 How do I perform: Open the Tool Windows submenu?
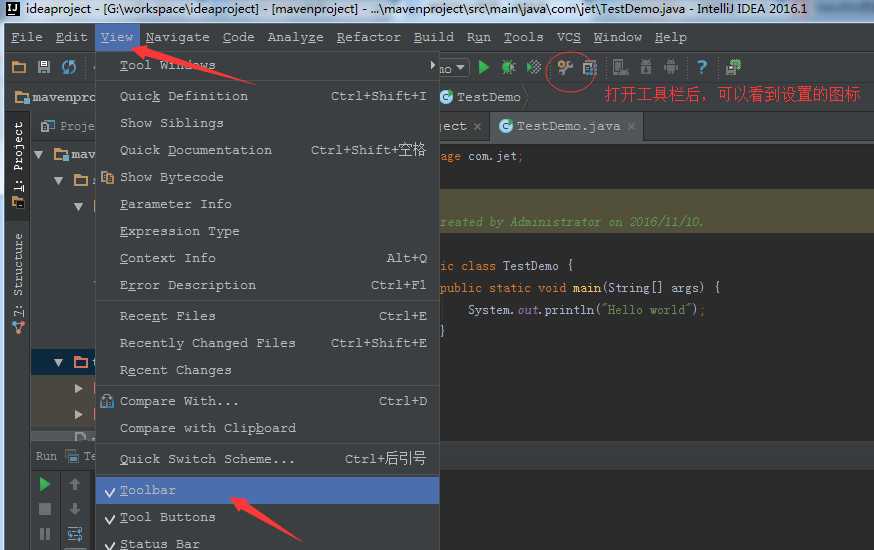coord(268,66)
